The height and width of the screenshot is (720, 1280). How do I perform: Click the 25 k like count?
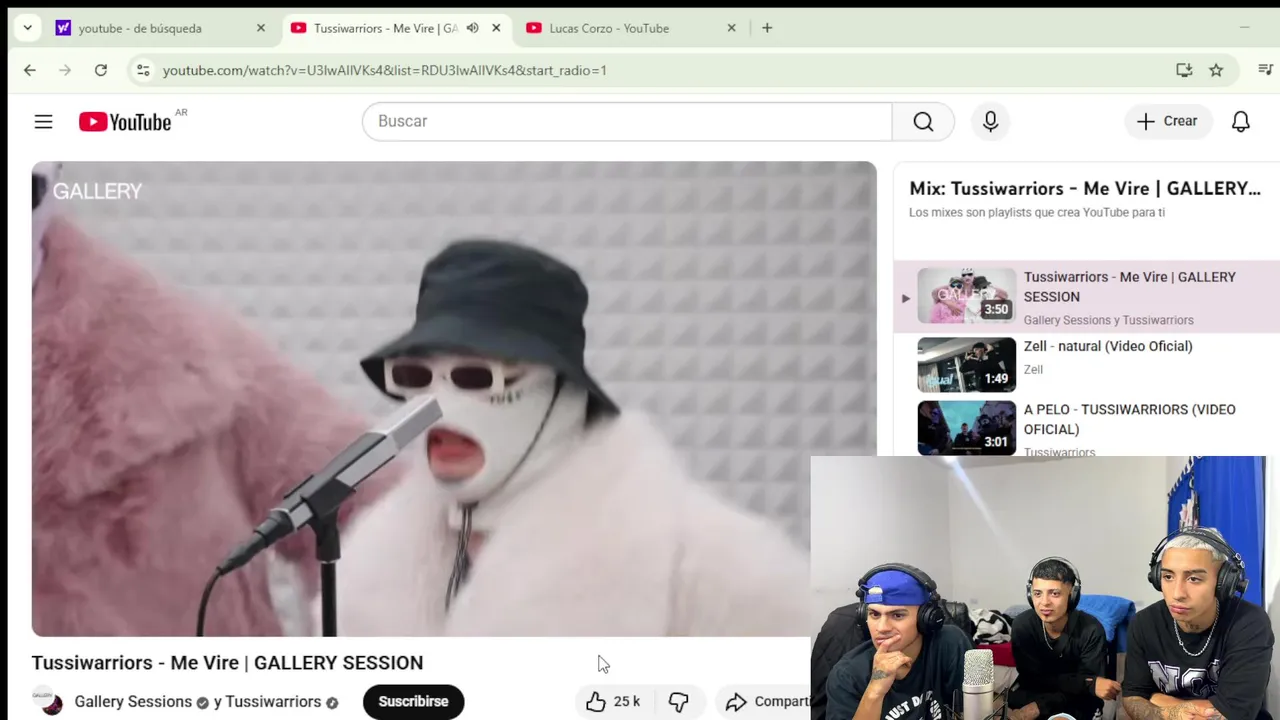[627, 702]
